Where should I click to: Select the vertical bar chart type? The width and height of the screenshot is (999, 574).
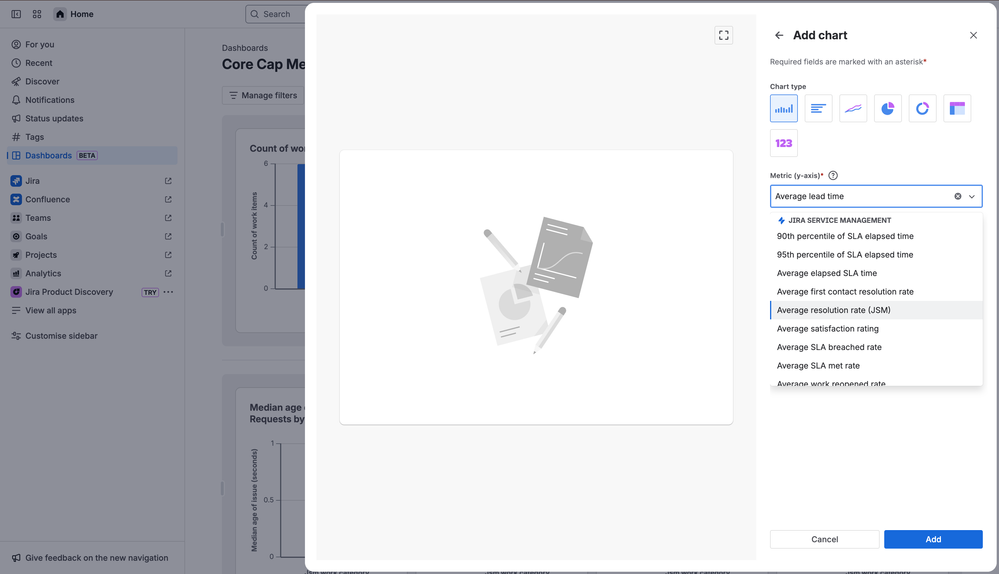784,108
